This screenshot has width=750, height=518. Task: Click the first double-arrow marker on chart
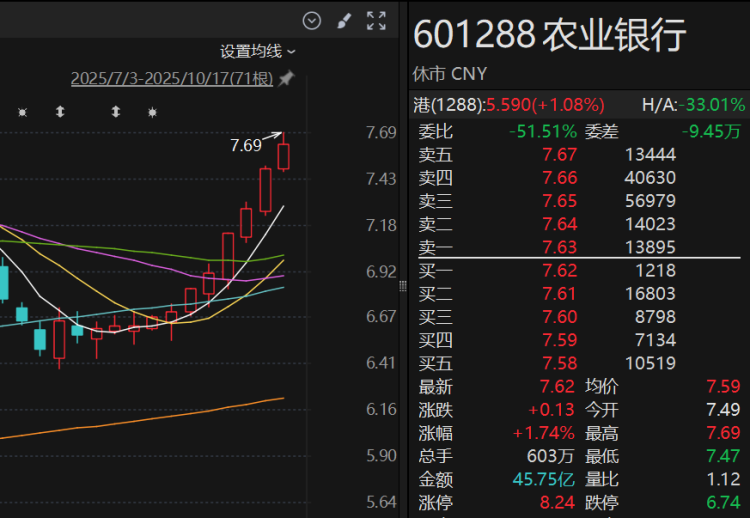[x=60, y=112]
